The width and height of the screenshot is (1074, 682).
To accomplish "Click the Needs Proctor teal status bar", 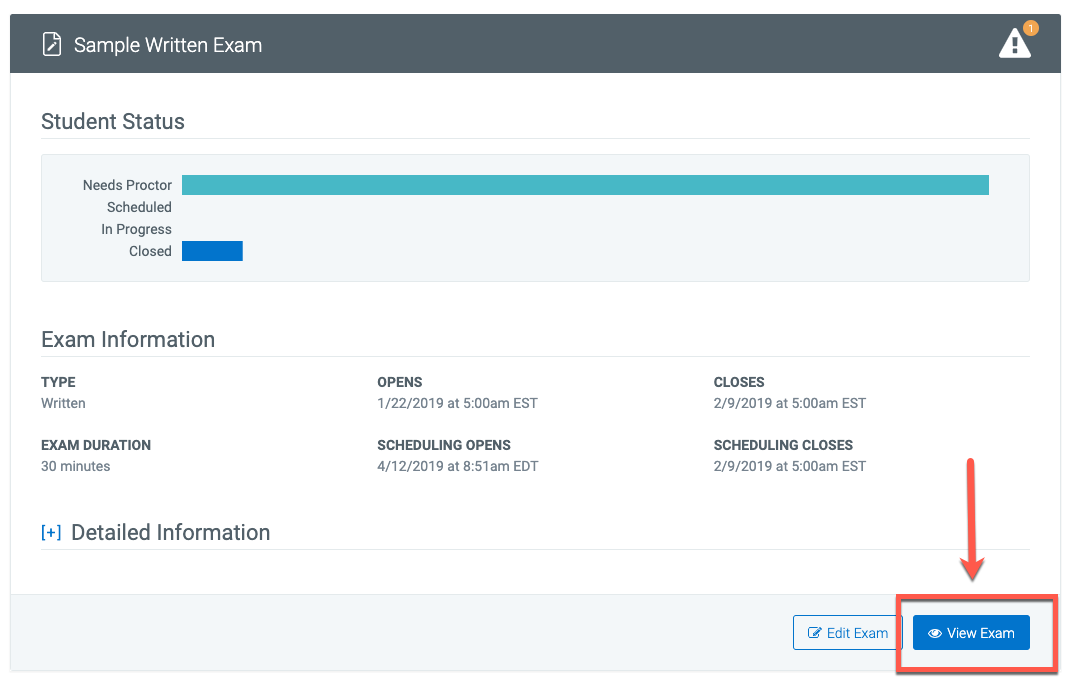I will pos(585,185).
